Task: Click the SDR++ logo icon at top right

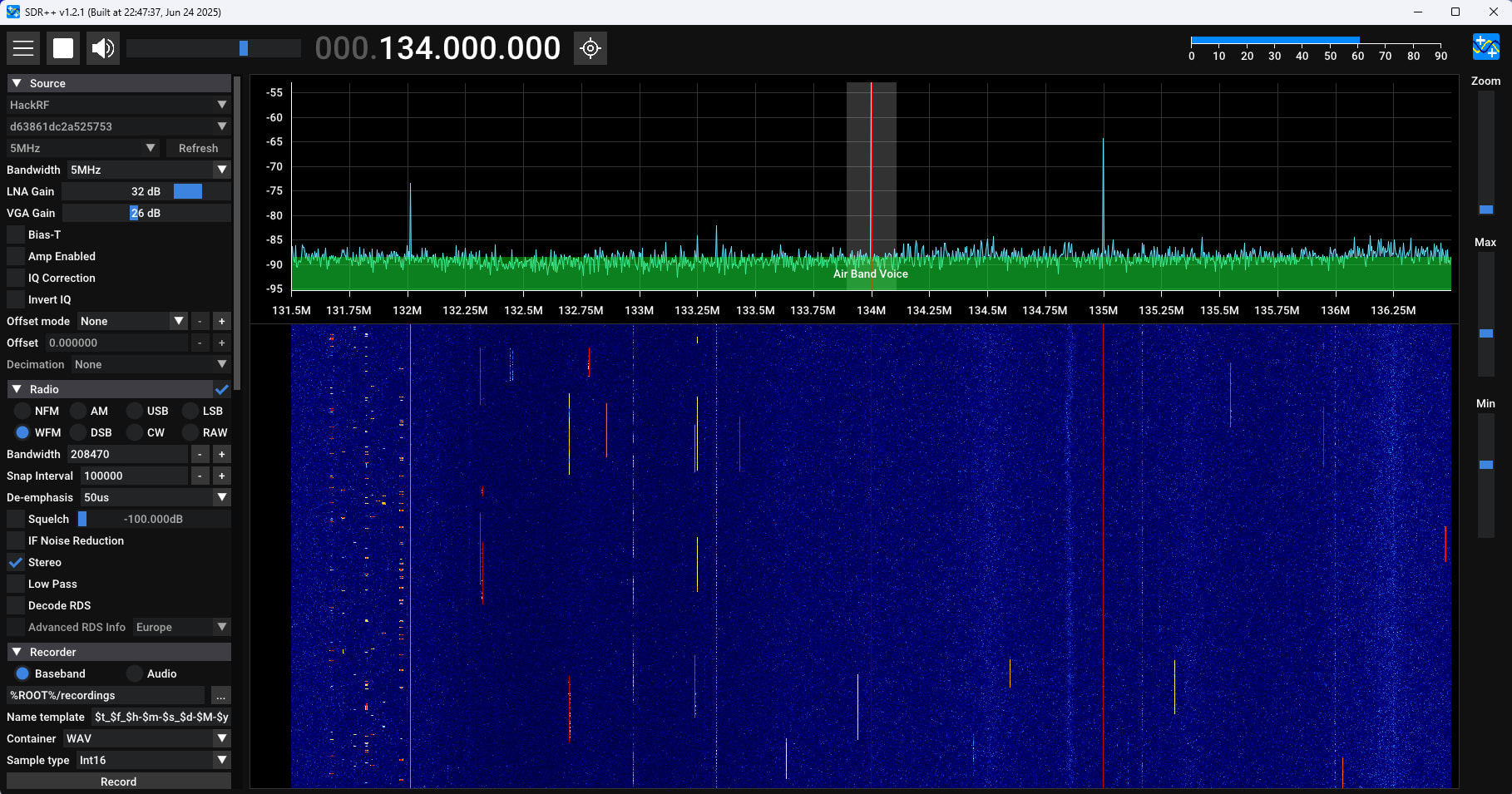Action: click(1485, 47)
